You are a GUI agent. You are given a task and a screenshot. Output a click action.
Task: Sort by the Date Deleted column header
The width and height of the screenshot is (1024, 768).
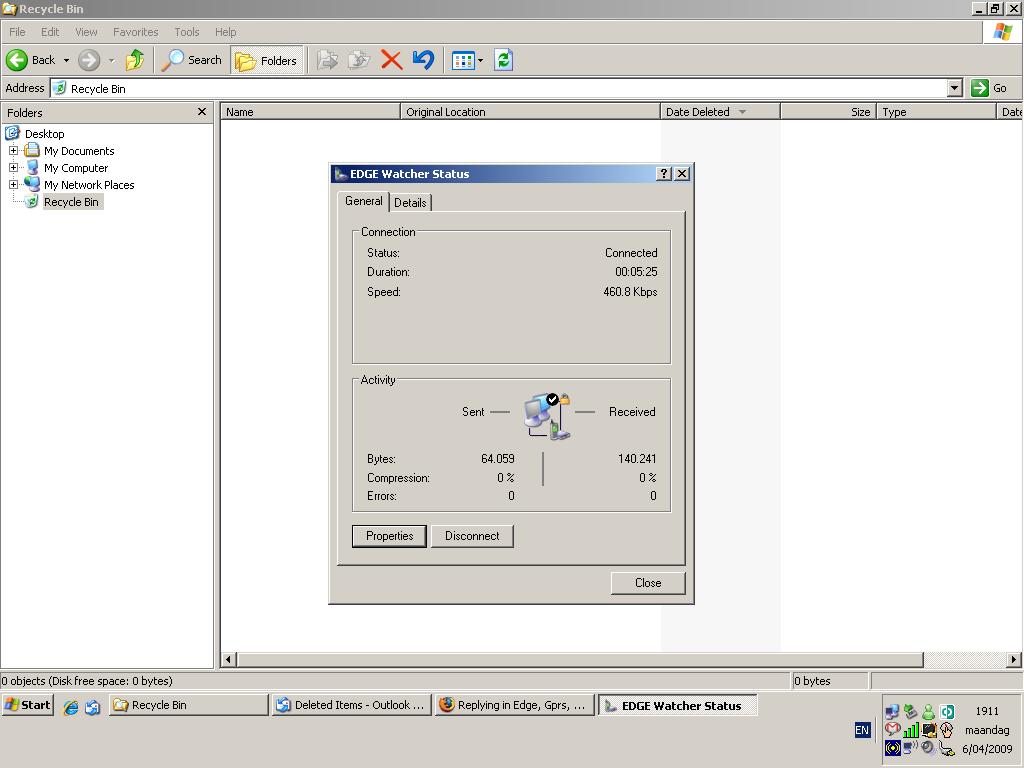(698, 112)
